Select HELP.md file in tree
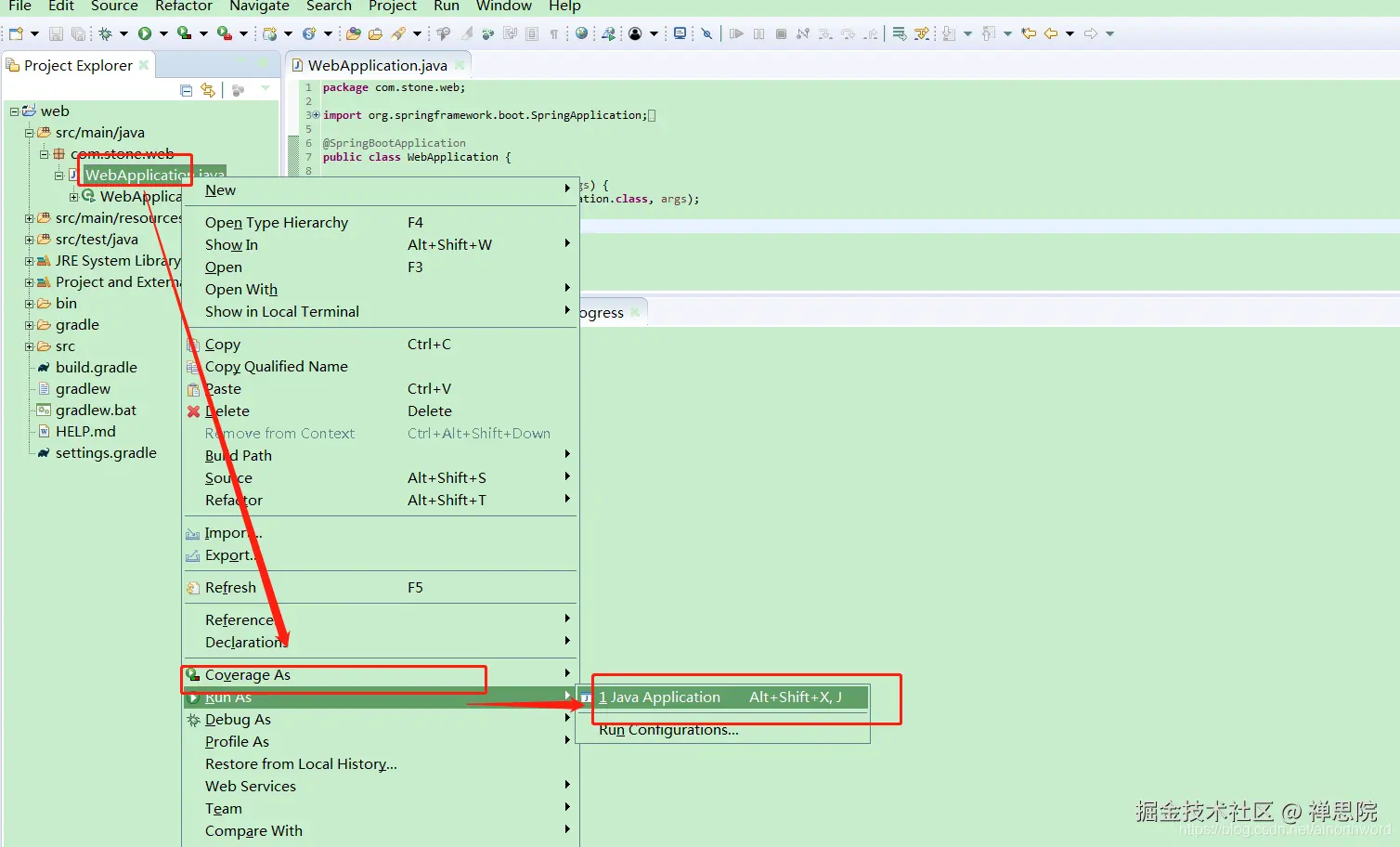Screen dimensions: 1400x847 (x=85, y=432)
